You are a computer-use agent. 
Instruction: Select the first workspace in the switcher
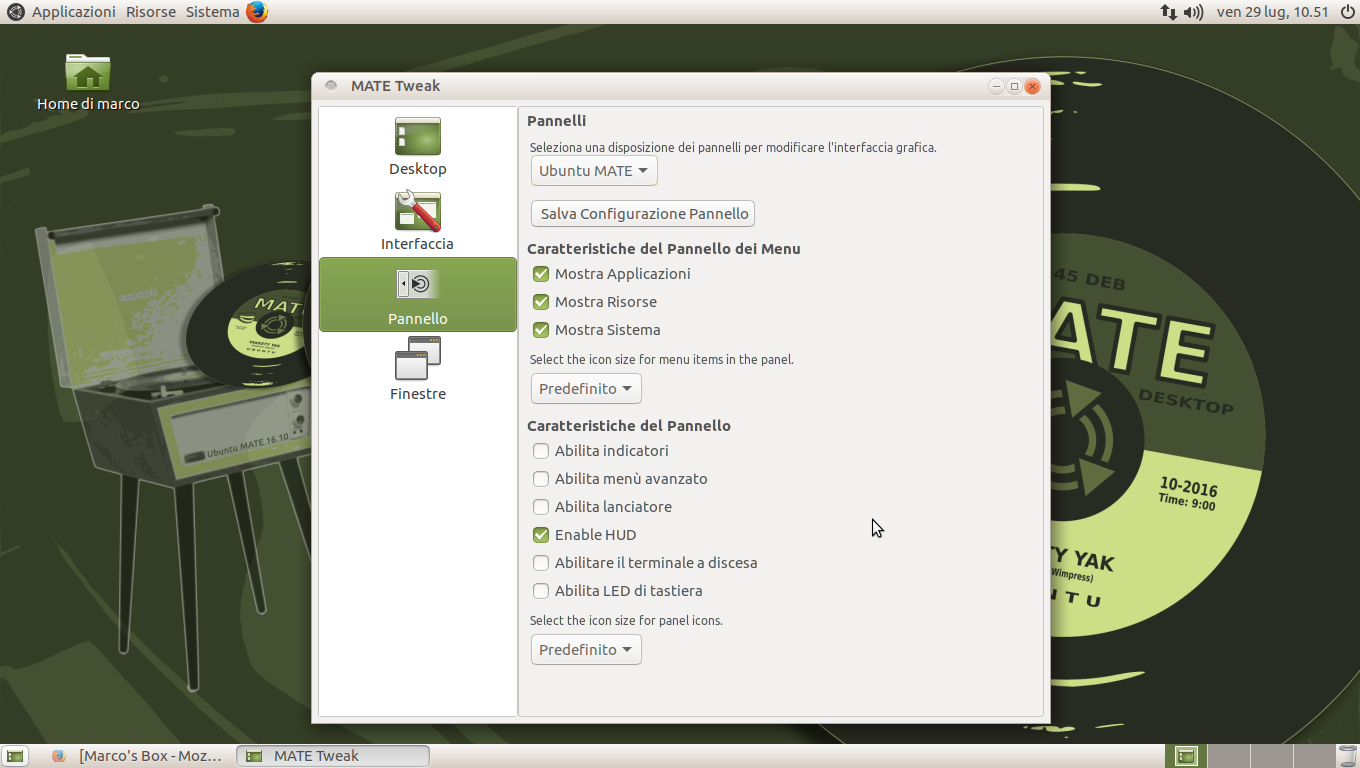tap(1186, 756)
